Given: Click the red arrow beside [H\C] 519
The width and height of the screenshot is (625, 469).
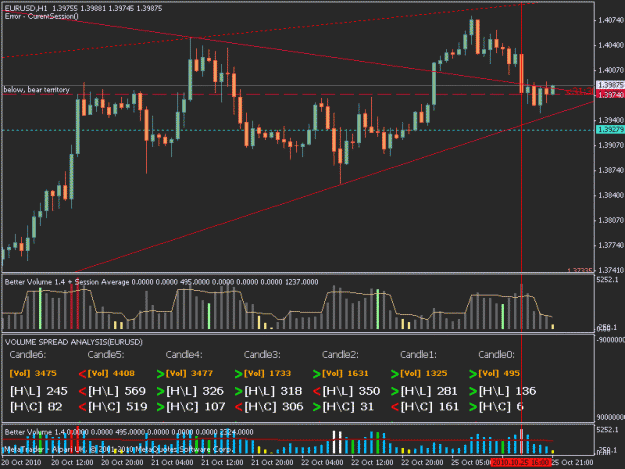Looking at the screenshot, I should coord(83,407).
